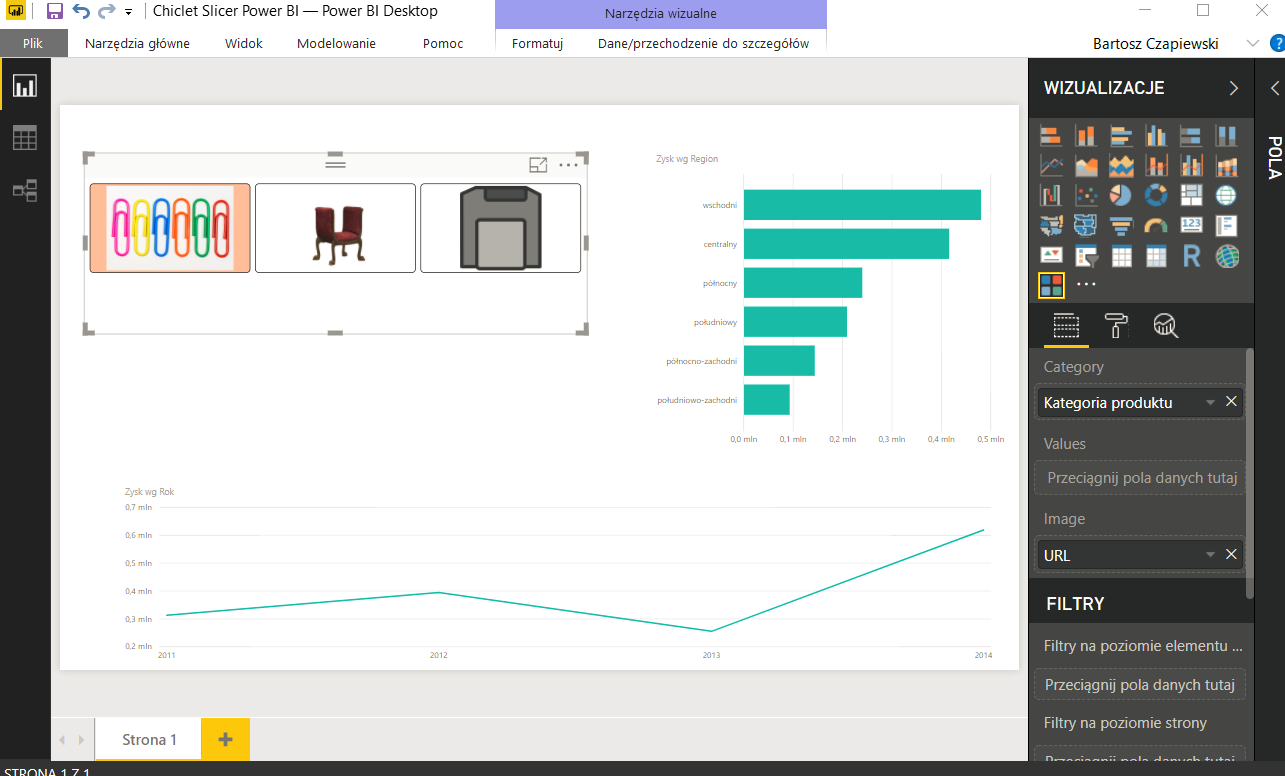Viewport: 1285px width, 776px height.
Task: Open the Analytics magnifier pane
Action: (x=1166, y=325)
